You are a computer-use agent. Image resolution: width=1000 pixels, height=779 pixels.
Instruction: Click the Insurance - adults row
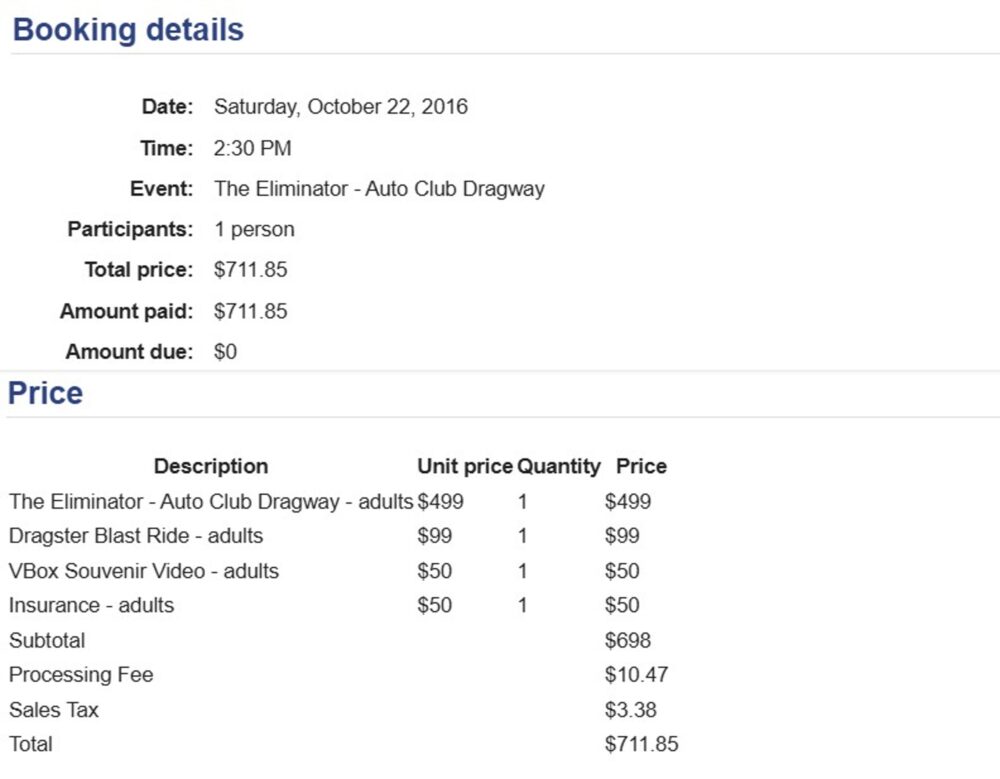click(91, 605)
